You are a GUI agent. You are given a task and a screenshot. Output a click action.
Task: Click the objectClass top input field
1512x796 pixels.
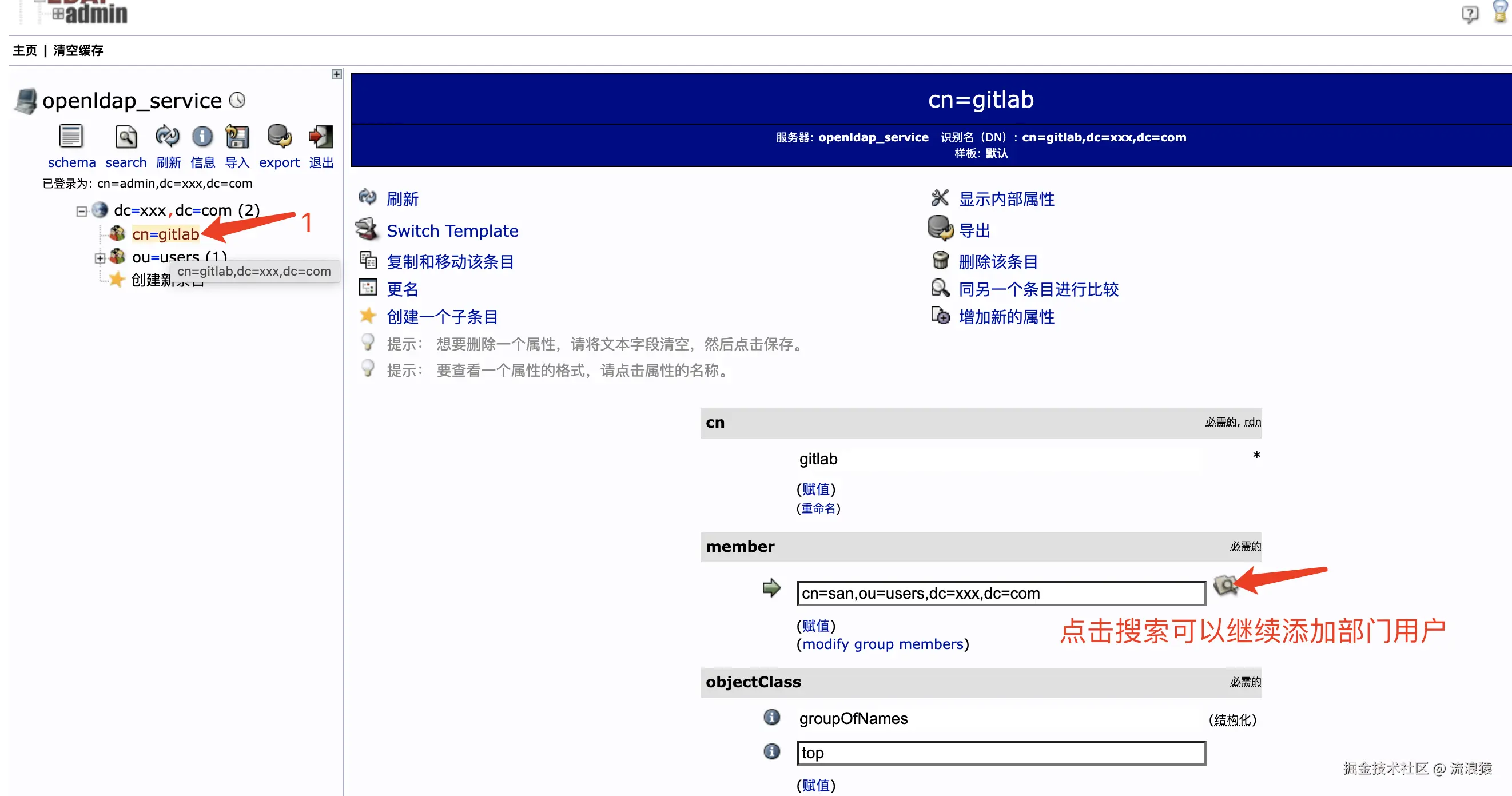click(1001, 753)
